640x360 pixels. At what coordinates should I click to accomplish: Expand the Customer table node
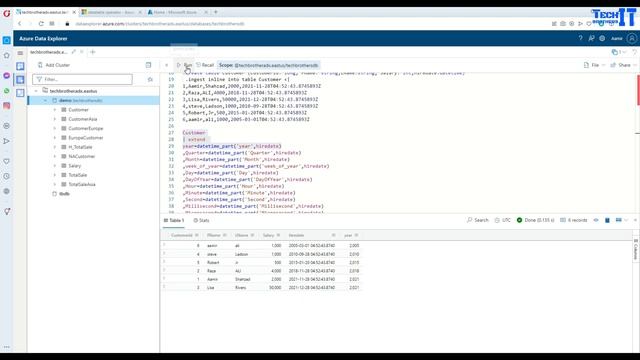click(55, 110)
